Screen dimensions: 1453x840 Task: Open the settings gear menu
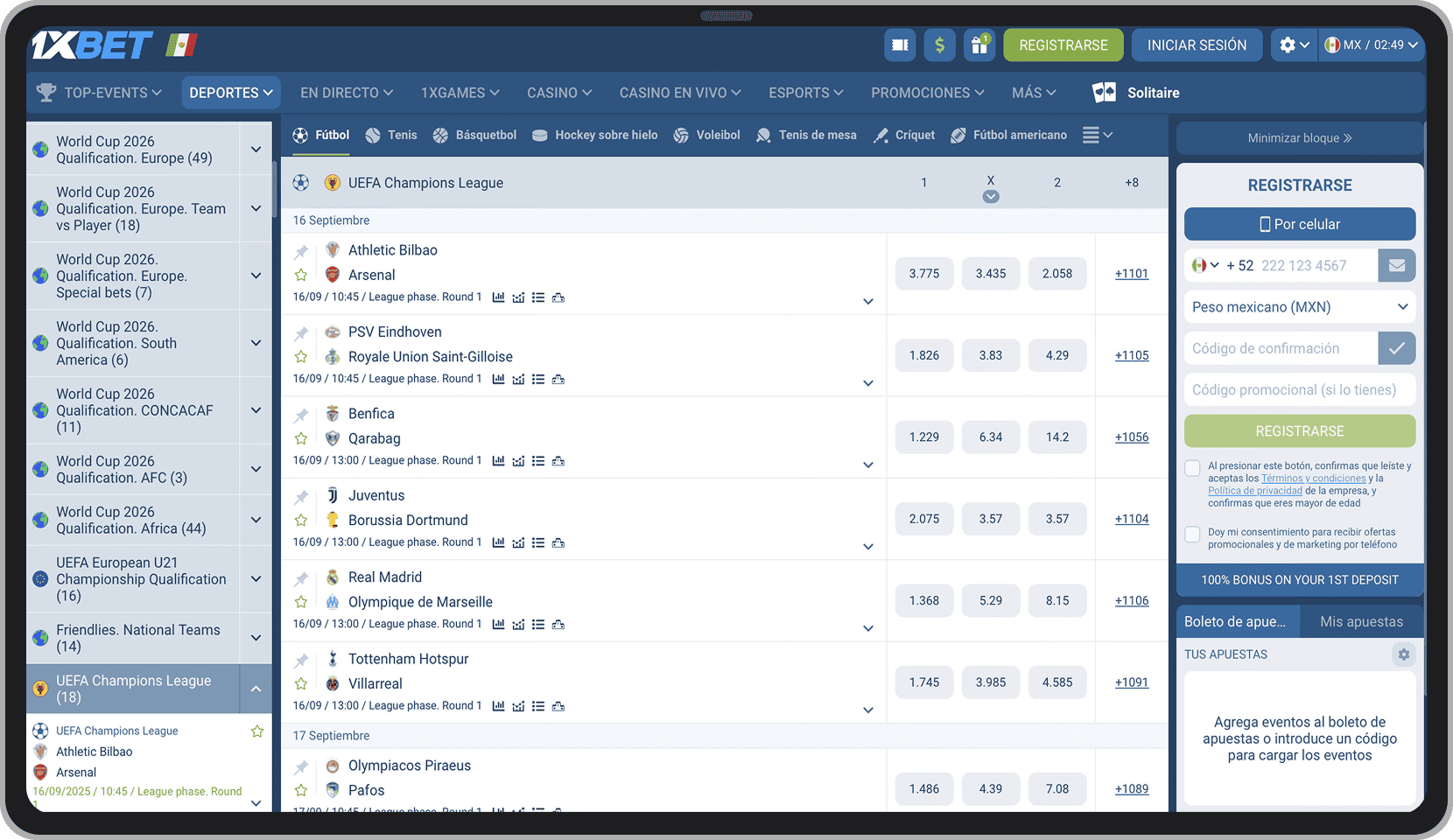tap(1294, 45)
